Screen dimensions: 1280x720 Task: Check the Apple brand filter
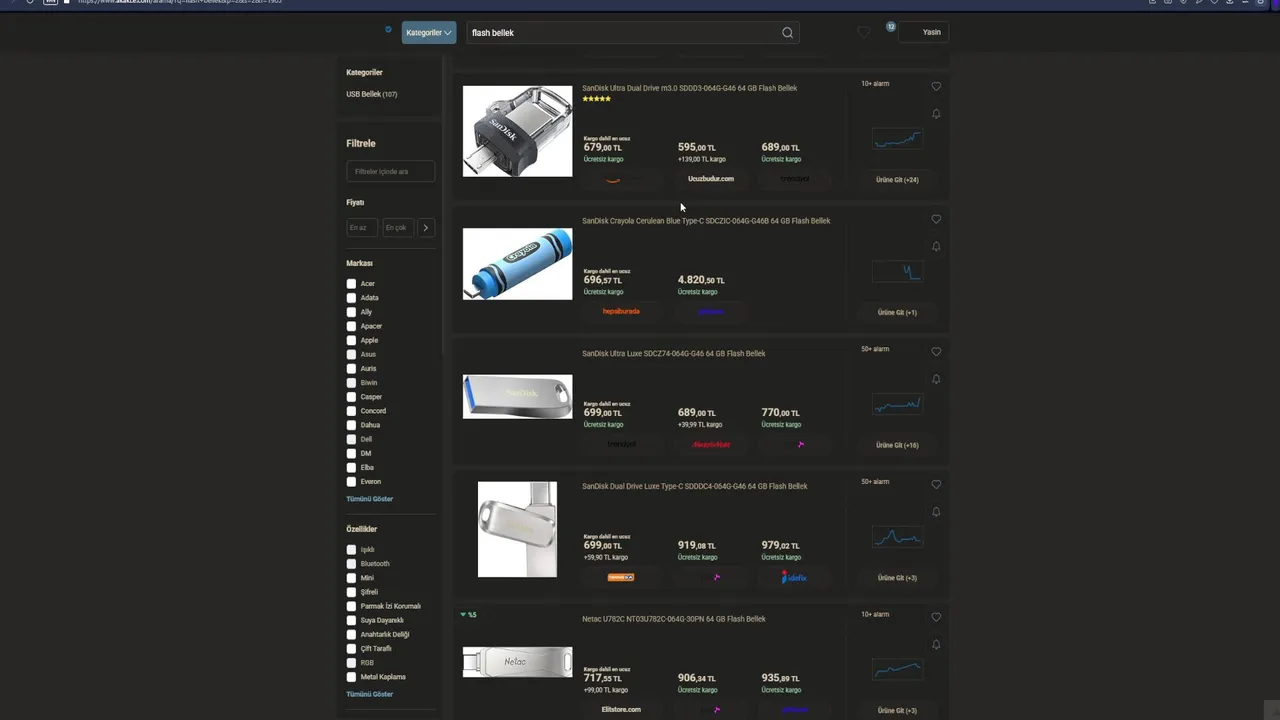[x=351, y=340]
